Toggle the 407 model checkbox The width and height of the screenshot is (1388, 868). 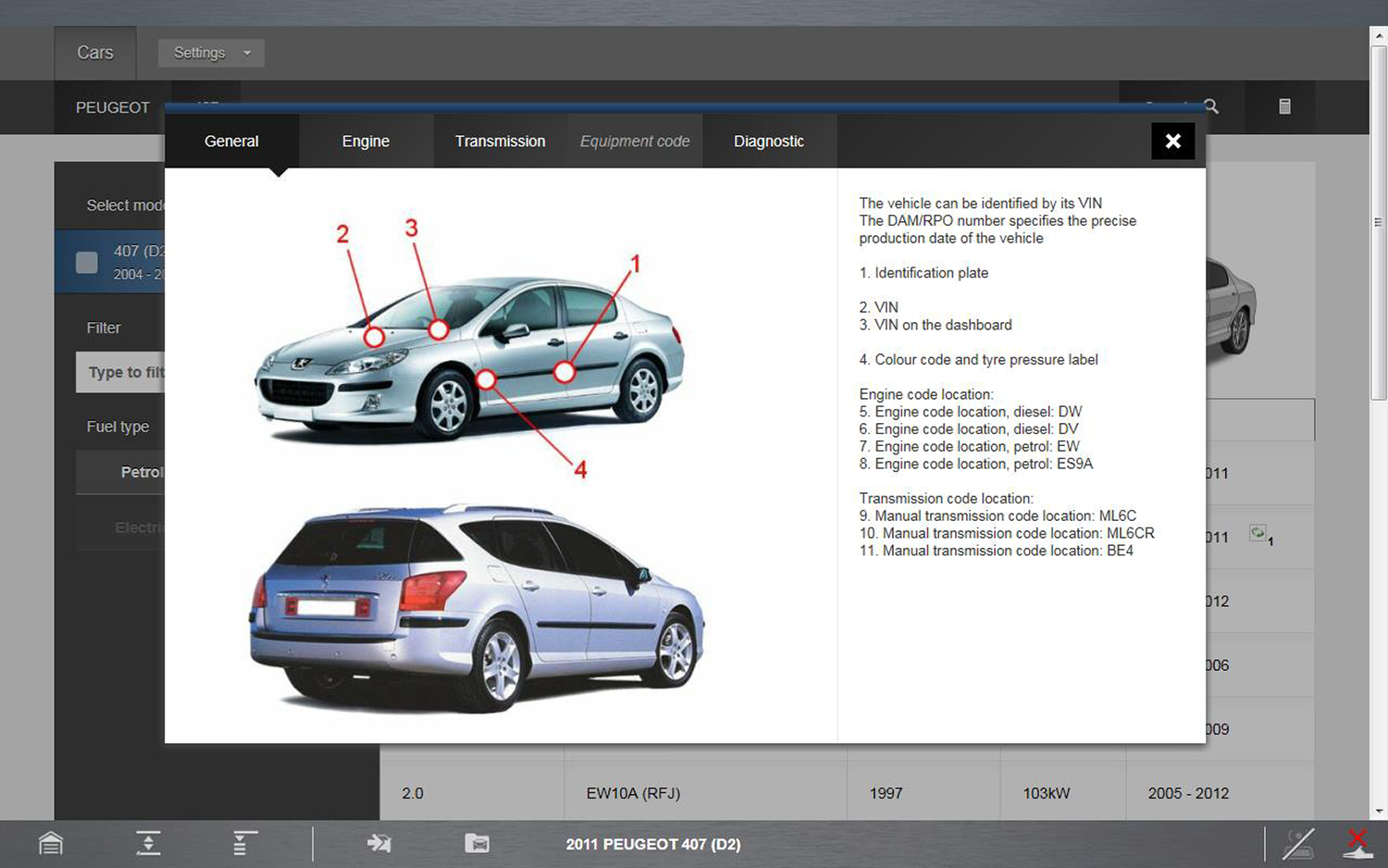pyautogui.click(x=87, y=263)
